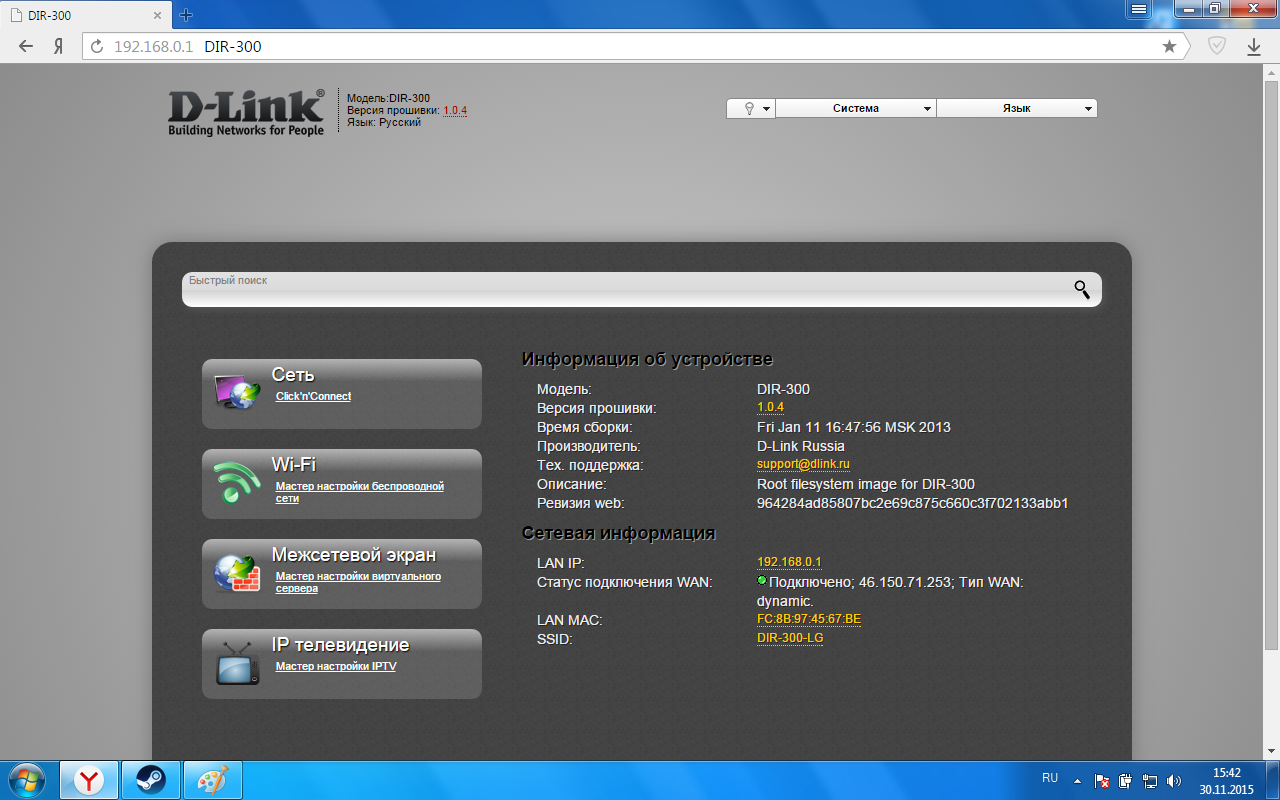The image size is (1280, 800).
Task: Click the Сеть section heading
Action: coord(293,374)
